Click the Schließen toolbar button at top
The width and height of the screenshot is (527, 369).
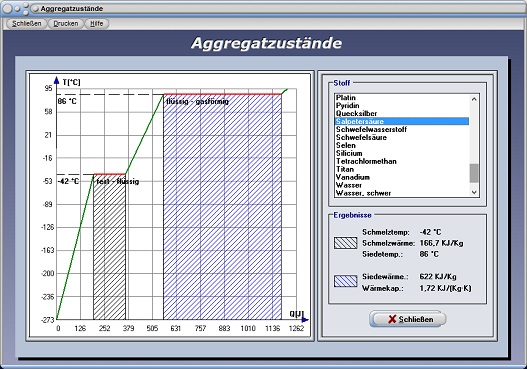(x=27, y=24)
